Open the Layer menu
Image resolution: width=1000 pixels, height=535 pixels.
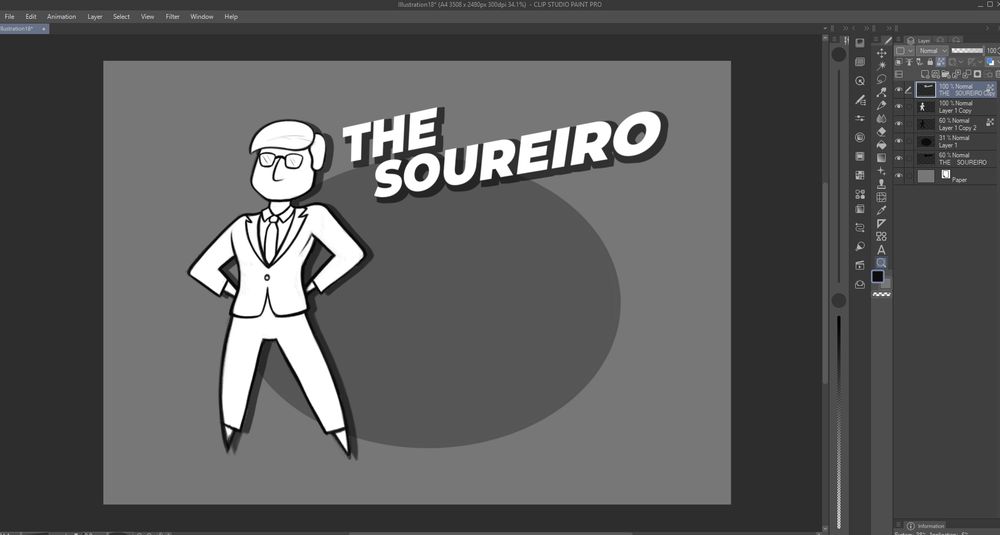point(95,17)
